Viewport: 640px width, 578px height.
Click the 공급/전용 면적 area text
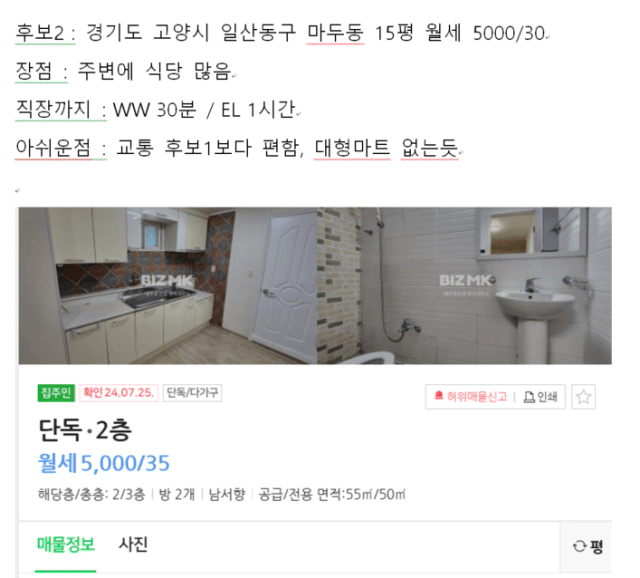click(x=332, y=495)
